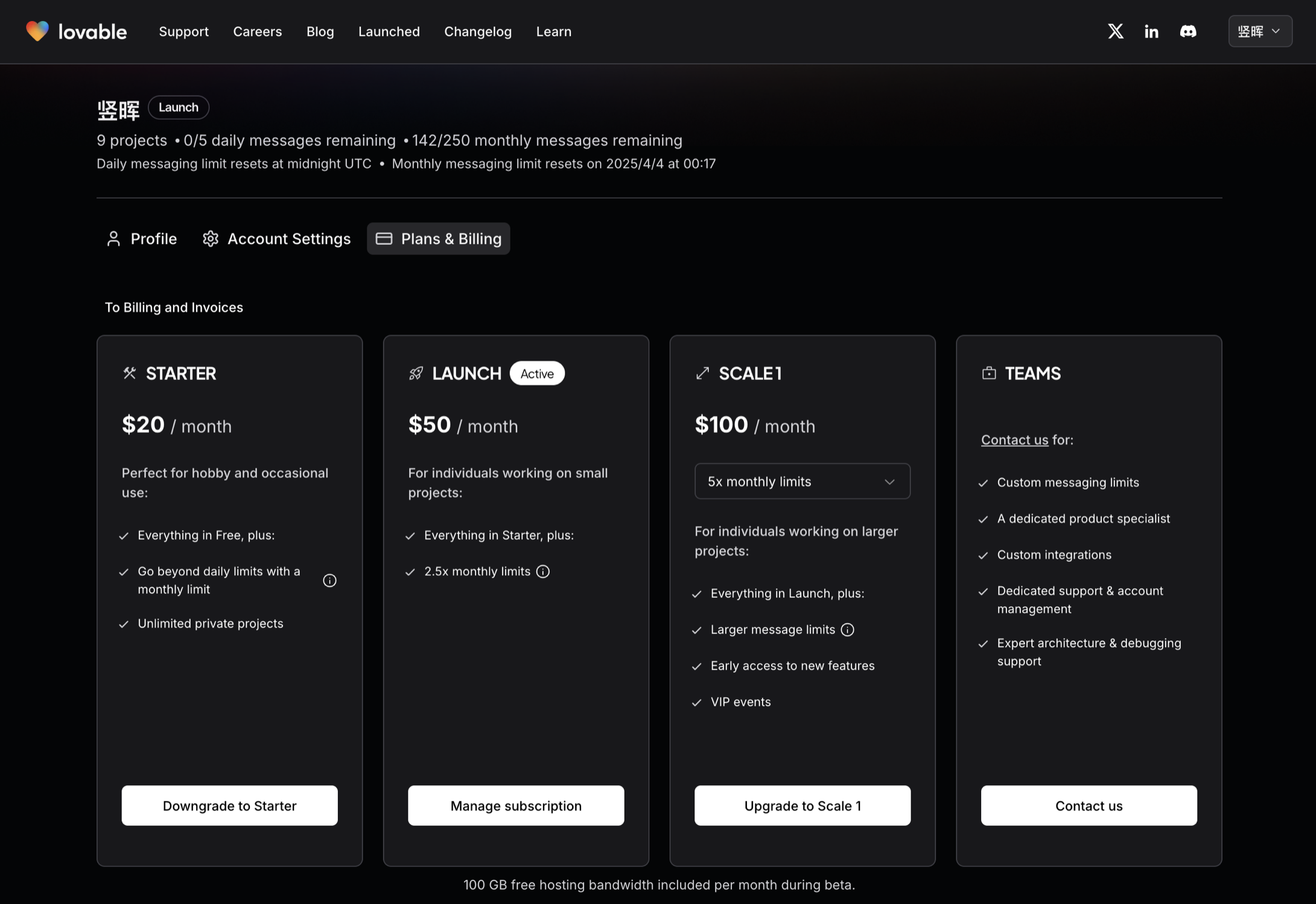Click info icon beside 2.5x monthly limits

[543, 571]
